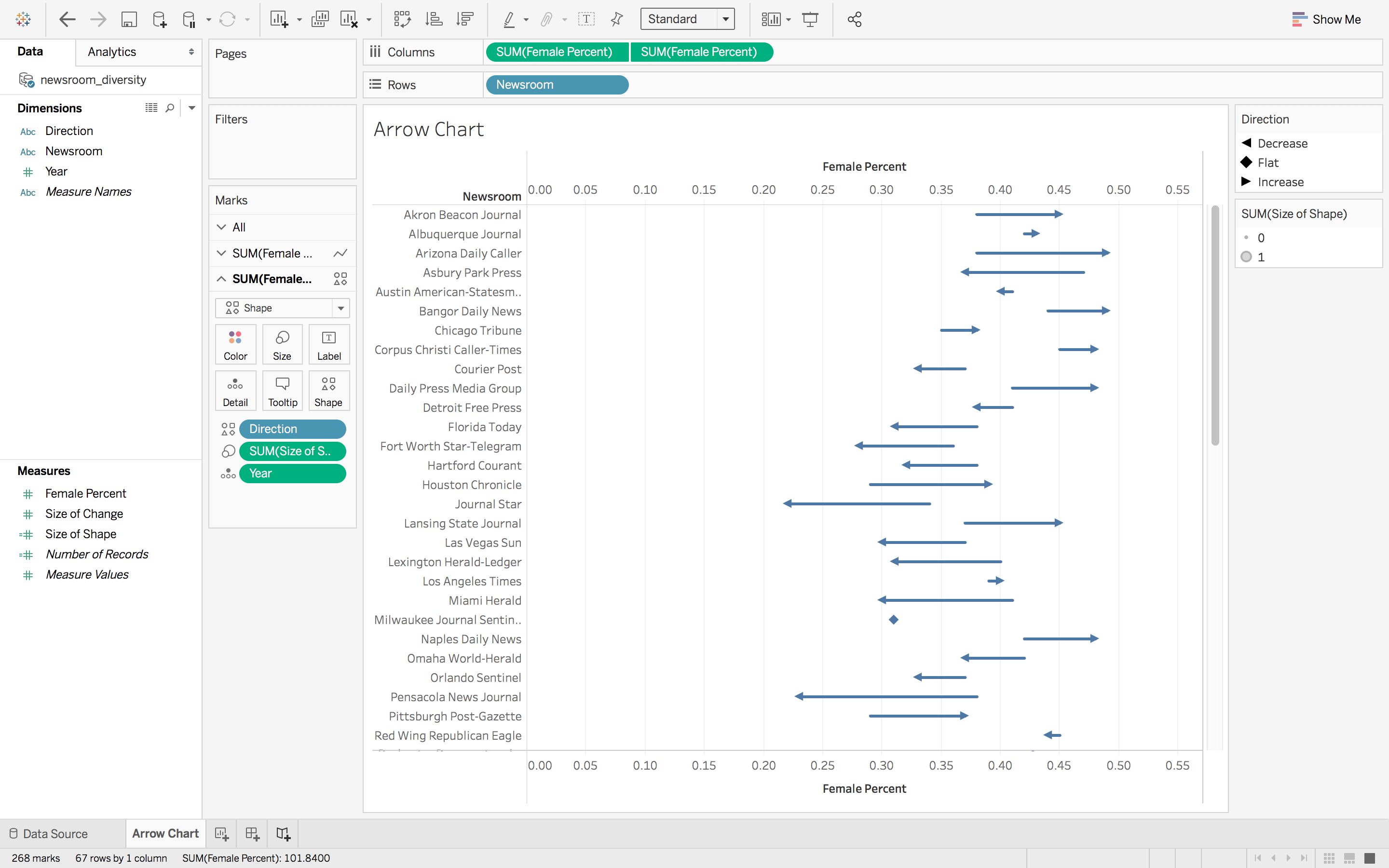The width and height of the screenshot is (1389, 868).
Task: Collapse the second SUM(Female... marks card
Action: click(x=221, y=279)
